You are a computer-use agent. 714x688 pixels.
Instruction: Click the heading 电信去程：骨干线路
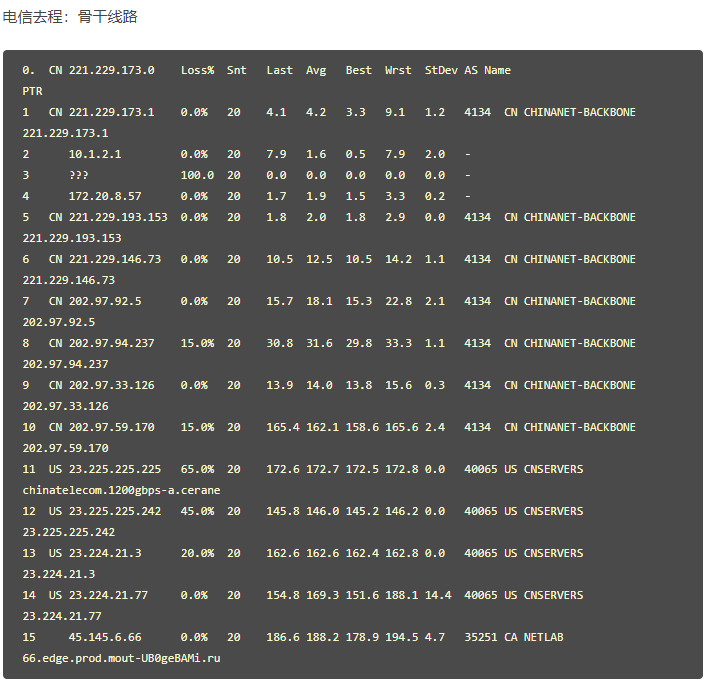click(x=70, y=17)
